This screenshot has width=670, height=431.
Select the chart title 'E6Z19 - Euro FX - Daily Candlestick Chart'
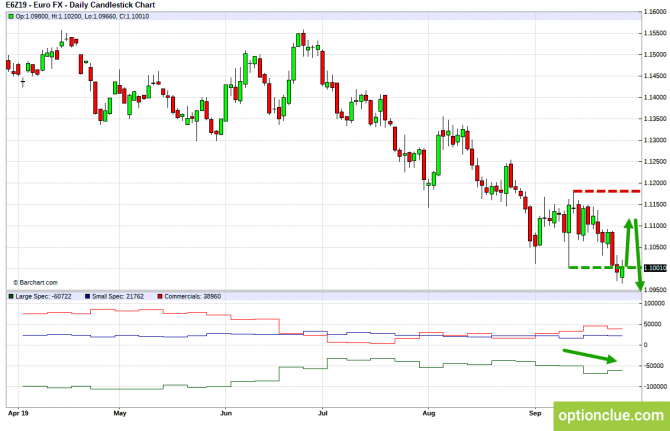pyautogui.click(x=80, y=5)
